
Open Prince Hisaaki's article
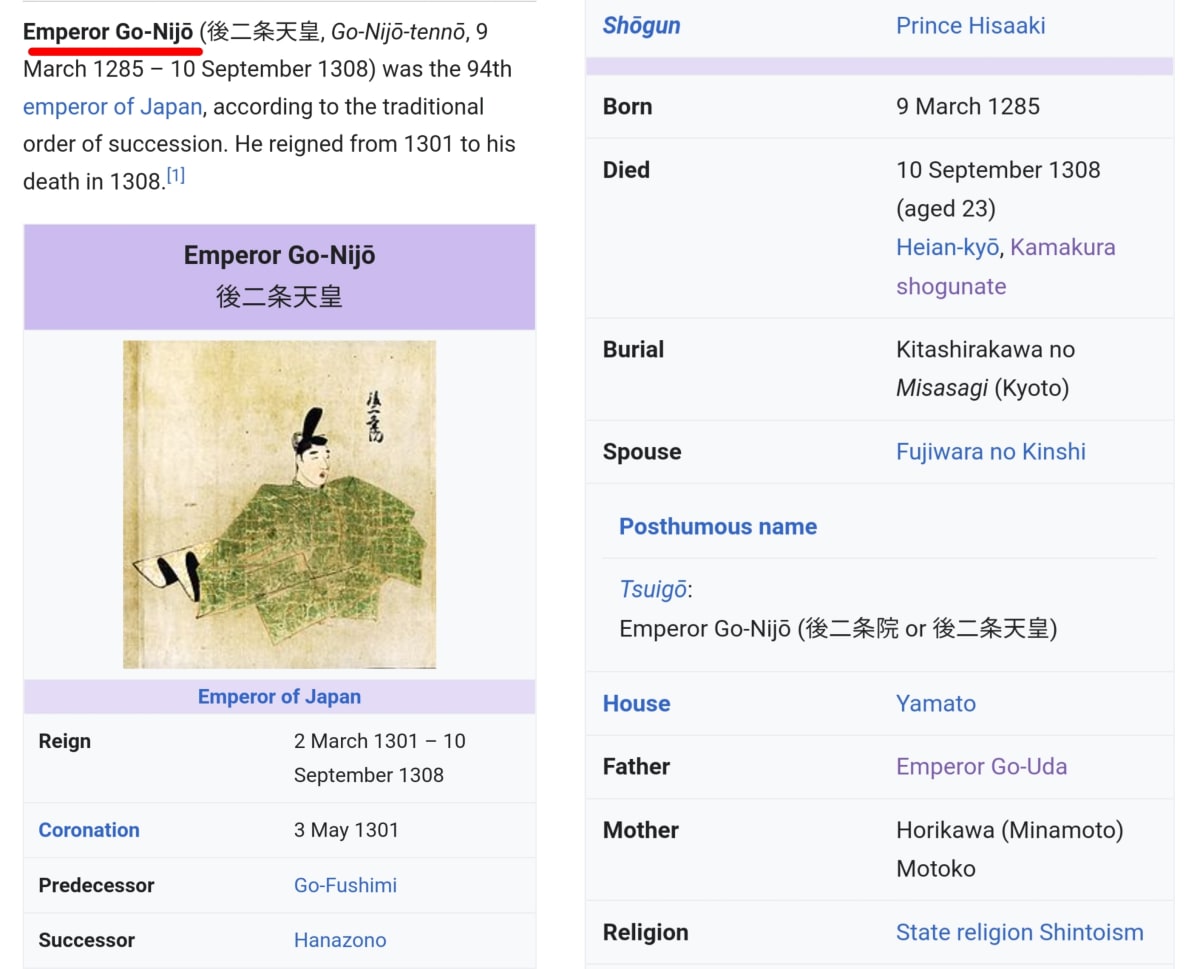click(x=971, y=25)
